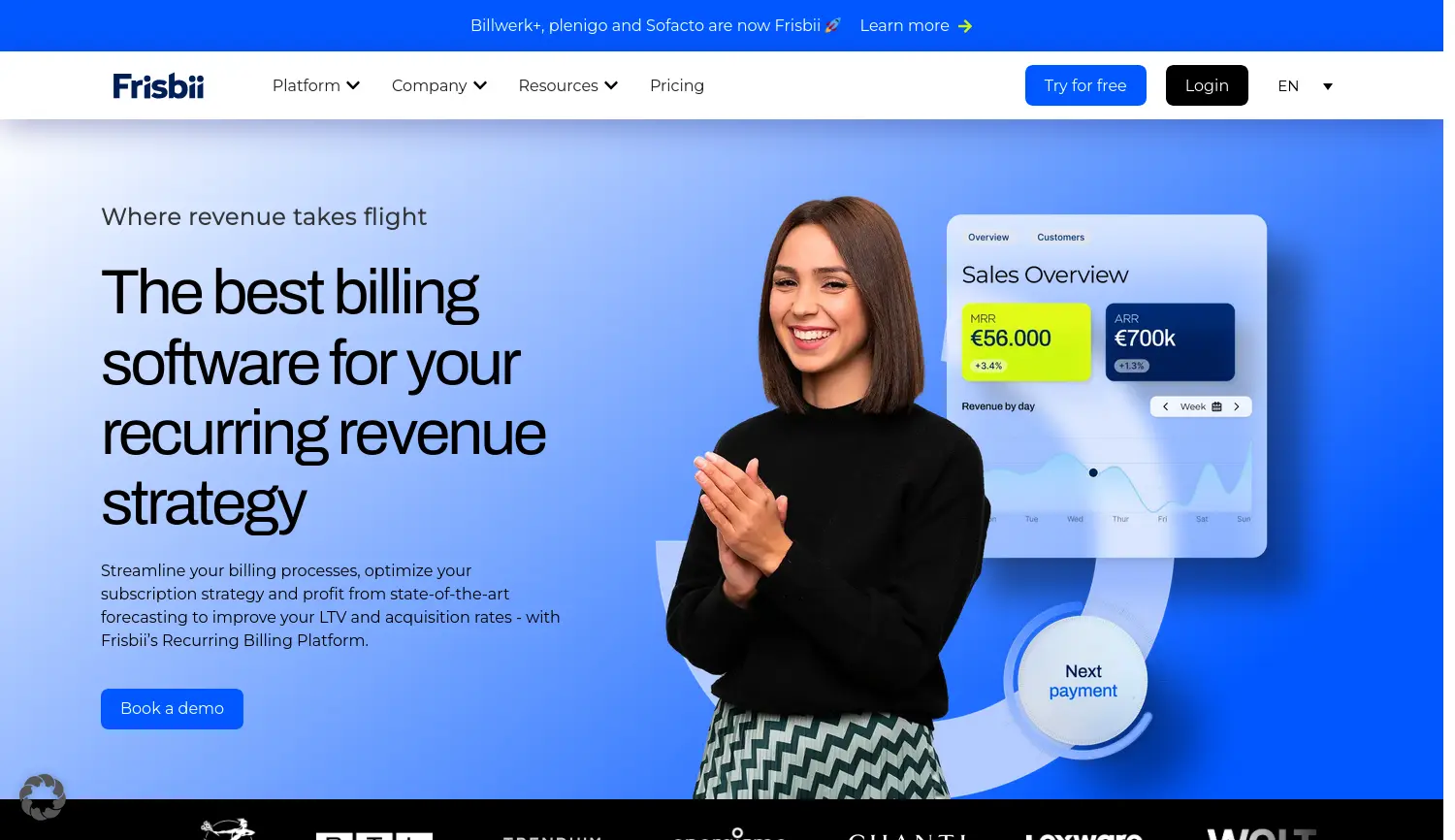Click the calendar icon in the Week selector

[x=1216, y=406]
